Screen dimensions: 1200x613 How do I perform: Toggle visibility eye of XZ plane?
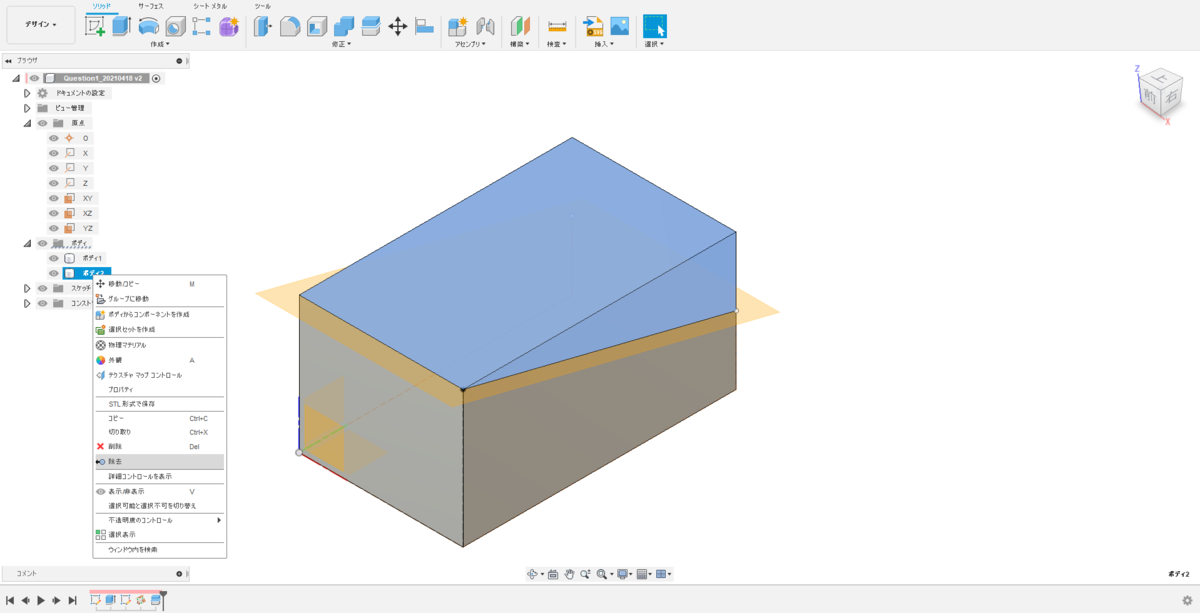(x=54, y=213)
